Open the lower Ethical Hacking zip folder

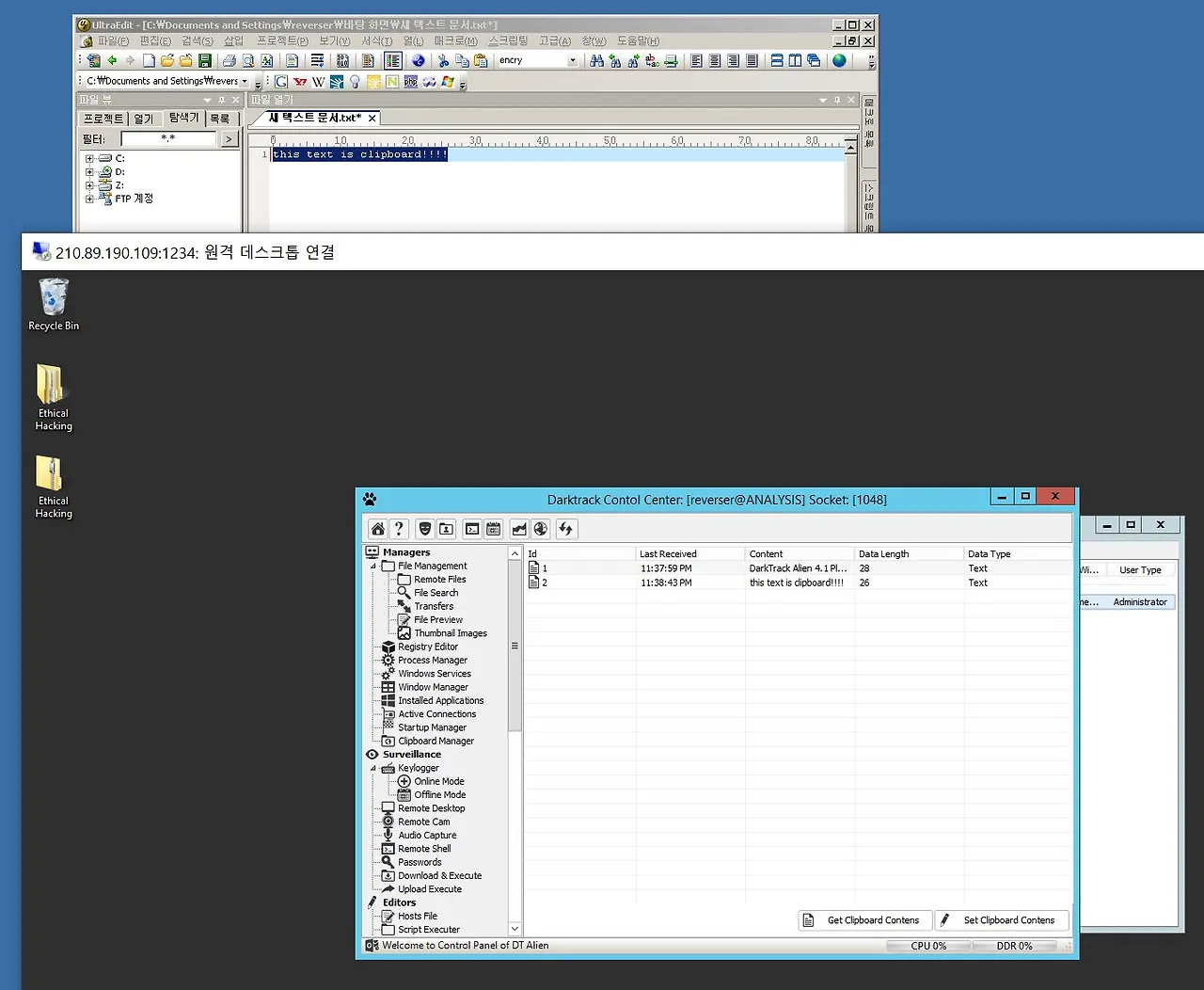pyautogui.click(x=54, y=487)
